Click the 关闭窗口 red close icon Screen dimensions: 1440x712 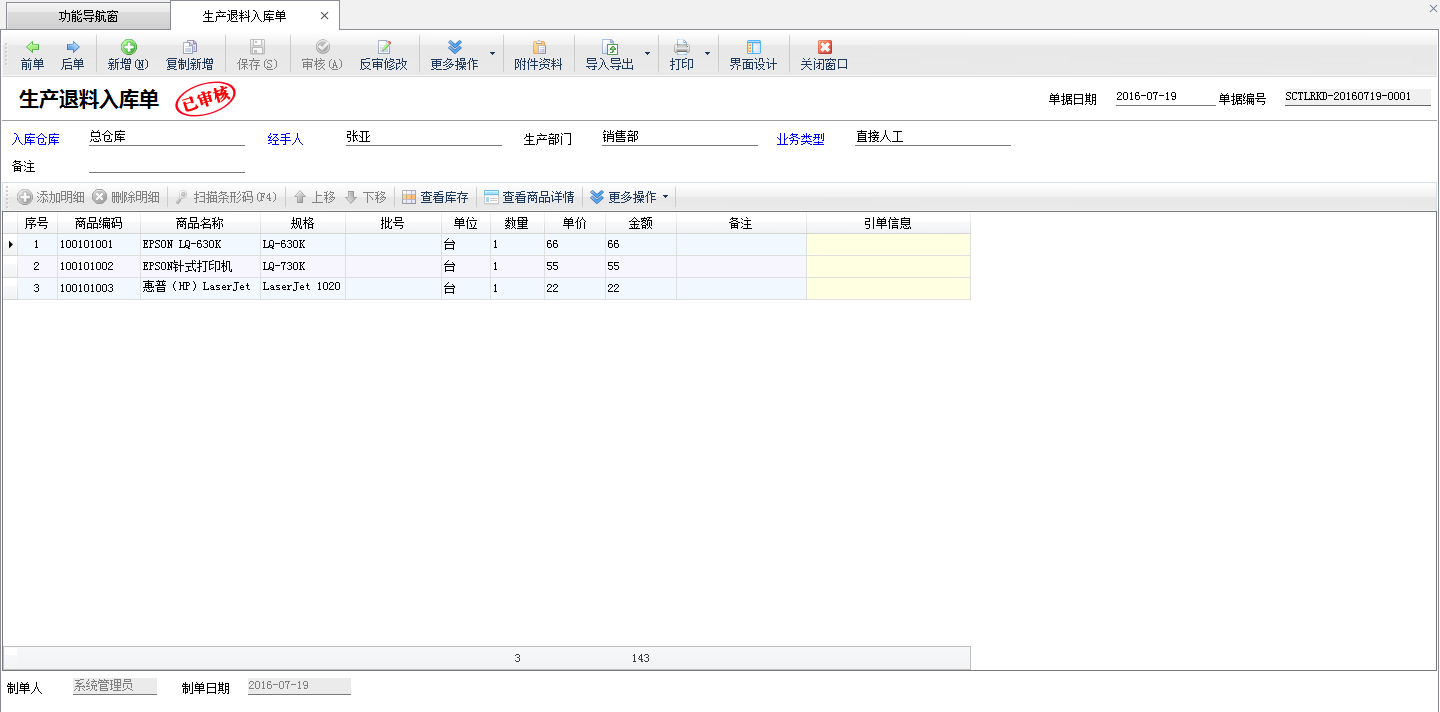pos(824,48)
